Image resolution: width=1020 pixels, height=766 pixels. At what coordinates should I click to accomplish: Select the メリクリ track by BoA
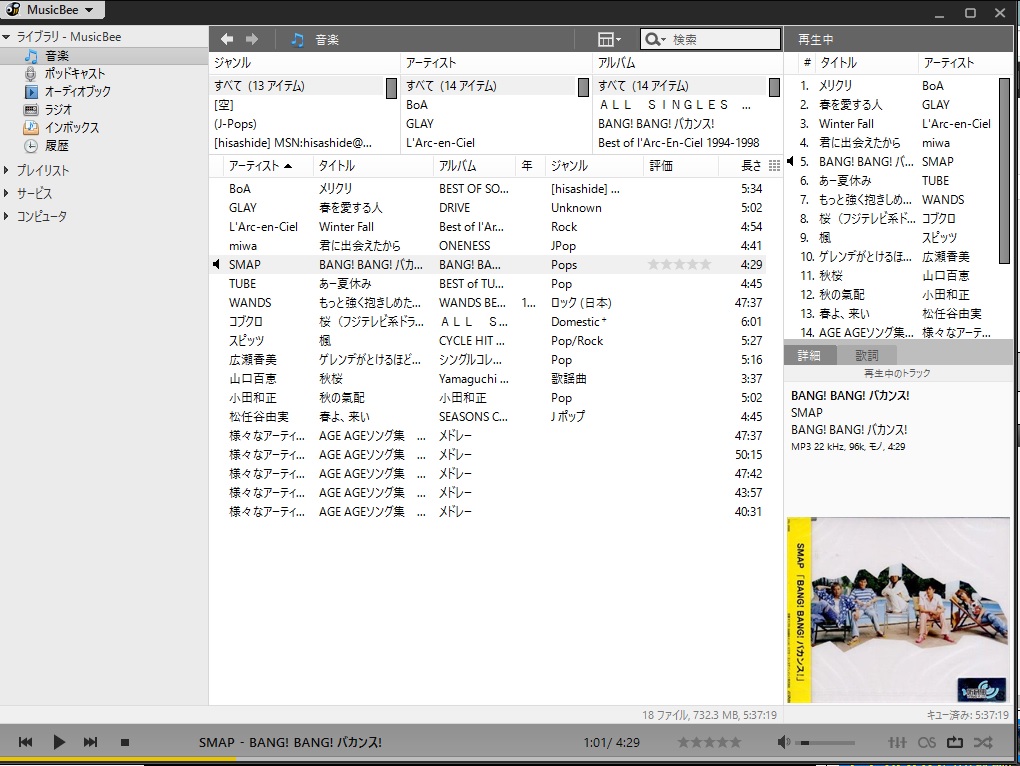[x=488, y=189]
